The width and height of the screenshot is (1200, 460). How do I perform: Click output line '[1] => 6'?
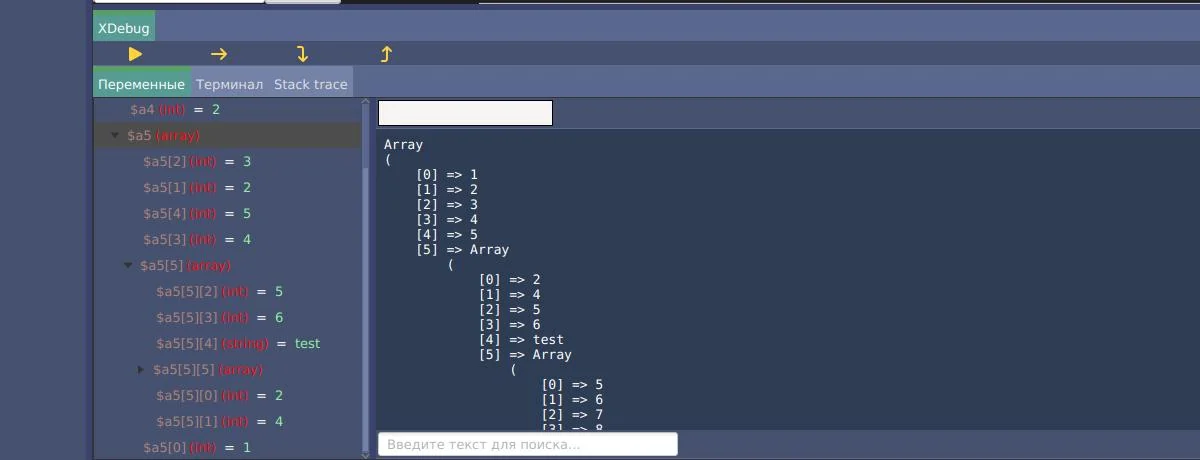[x=572, y=400]
